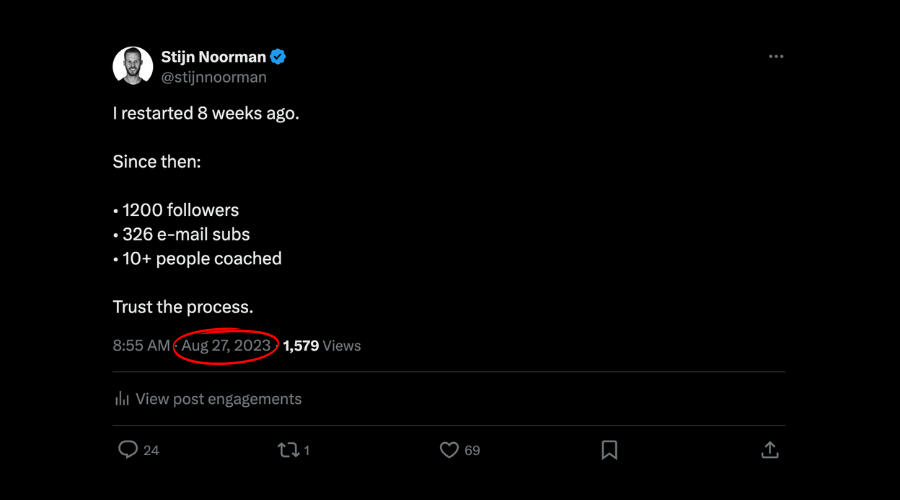Bookmark this post
900x500 pixels.
[x=609, y=450]
